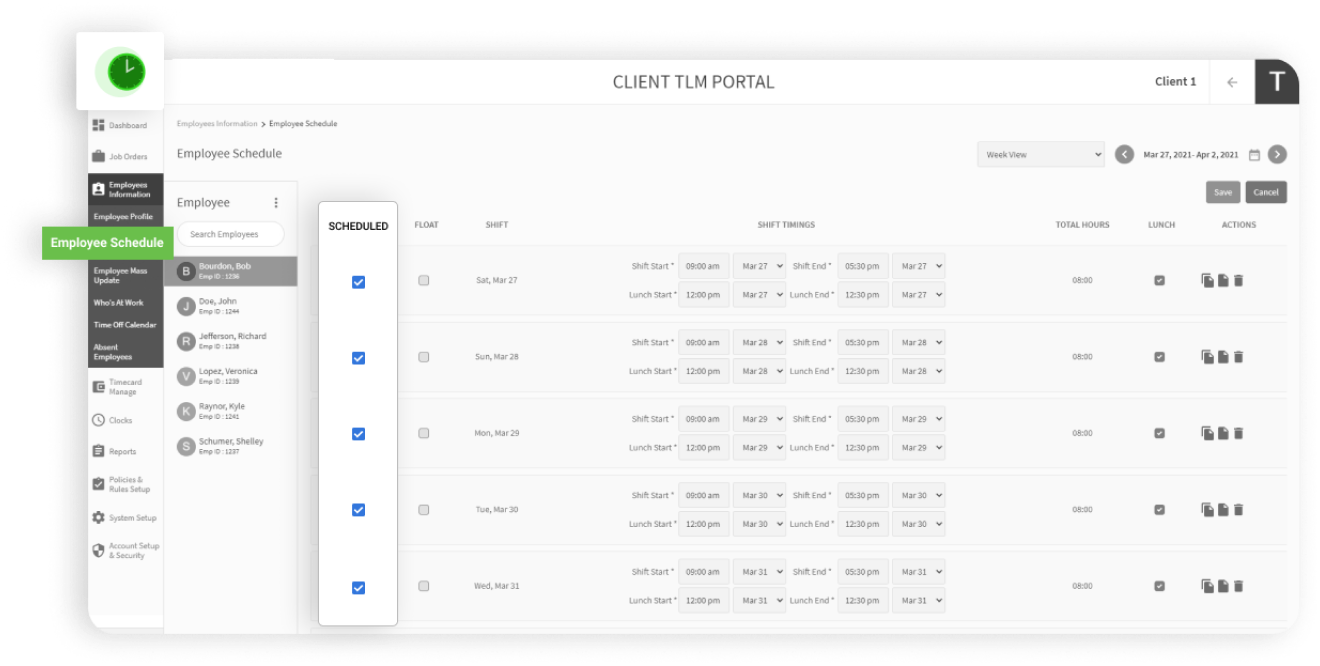Enable Float checkbox for Mon, Mar 29
This screenshot has height=666, width=1320.
pos(424,433)
